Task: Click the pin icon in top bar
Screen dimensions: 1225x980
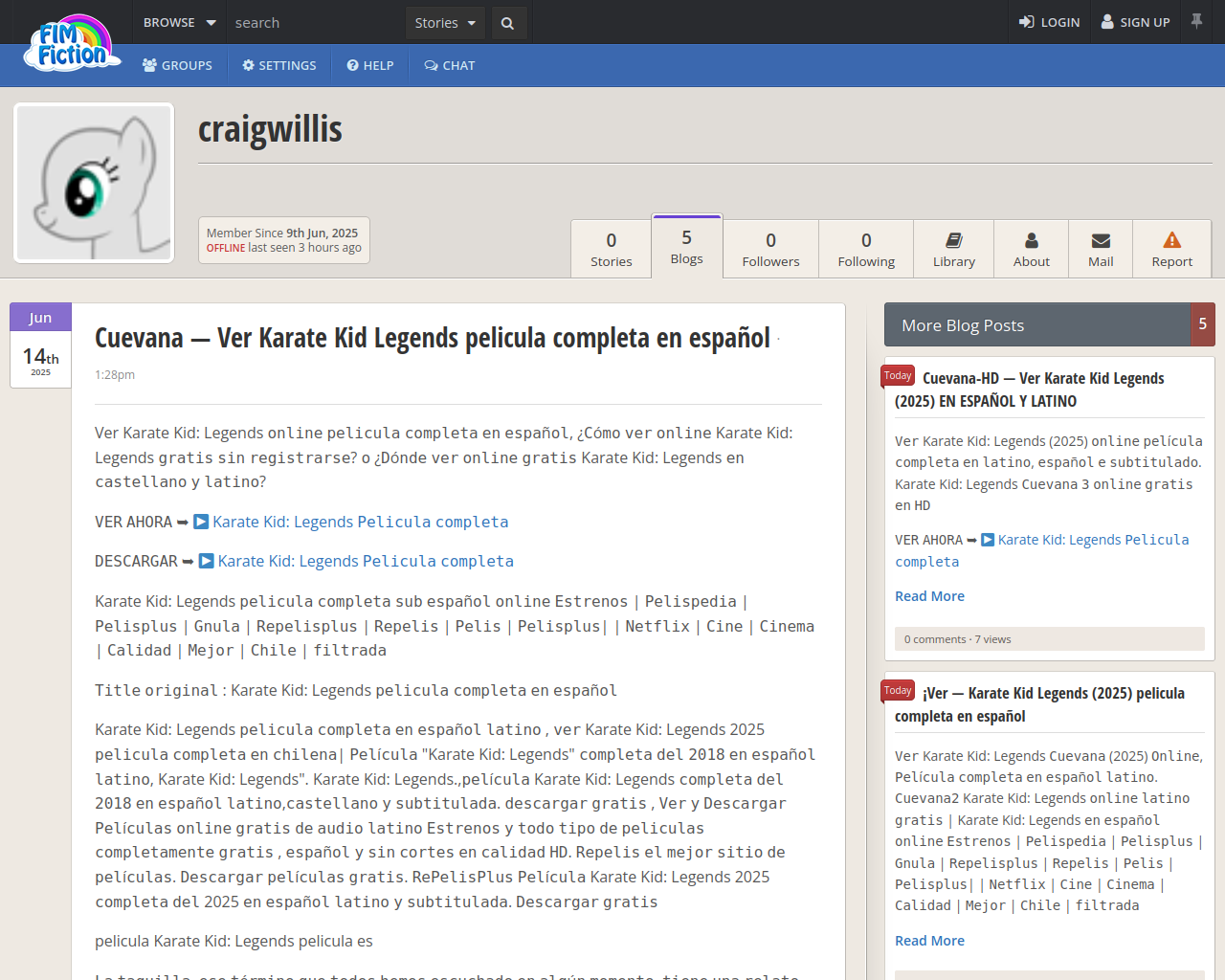Action: click(x=1196, y=21)
